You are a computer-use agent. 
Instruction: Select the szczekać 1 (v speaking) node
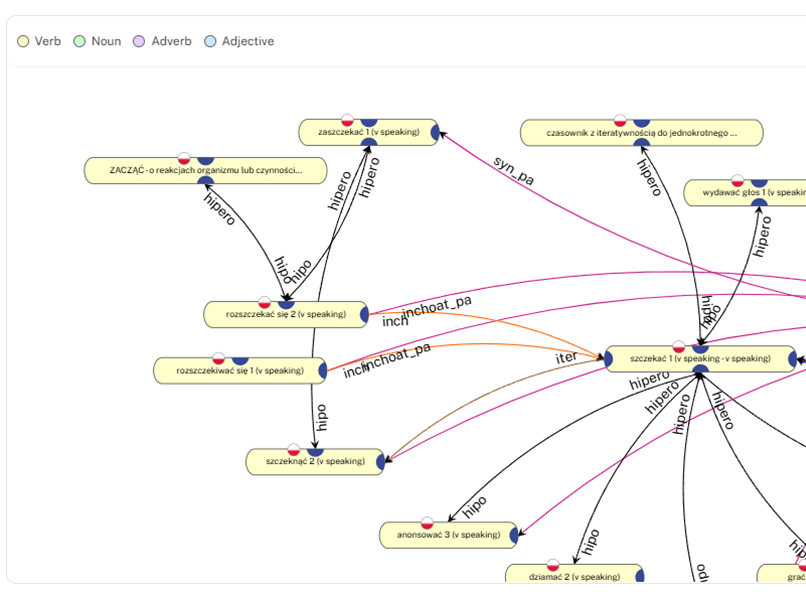[x=700, y=359]
